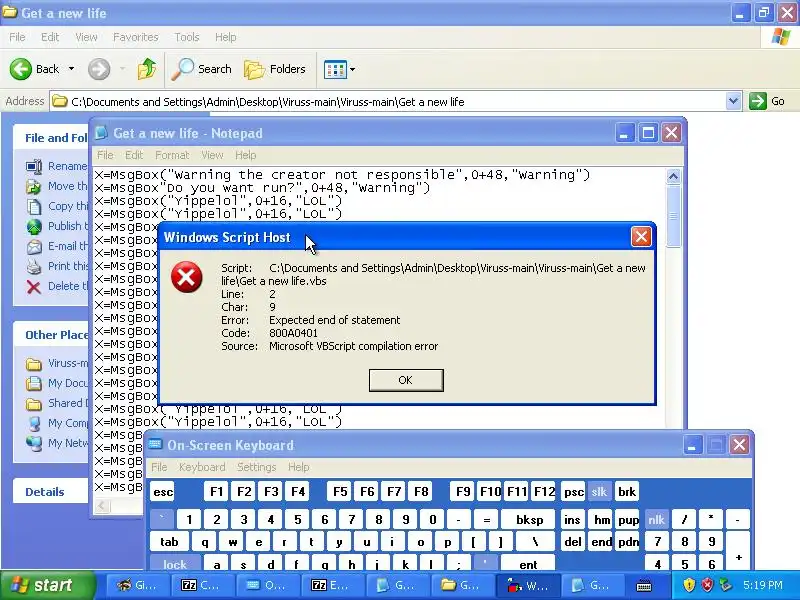Click the Go button beside address bar
The height and width of the screenshot is (600, 800).
click(x=767, y=101)
